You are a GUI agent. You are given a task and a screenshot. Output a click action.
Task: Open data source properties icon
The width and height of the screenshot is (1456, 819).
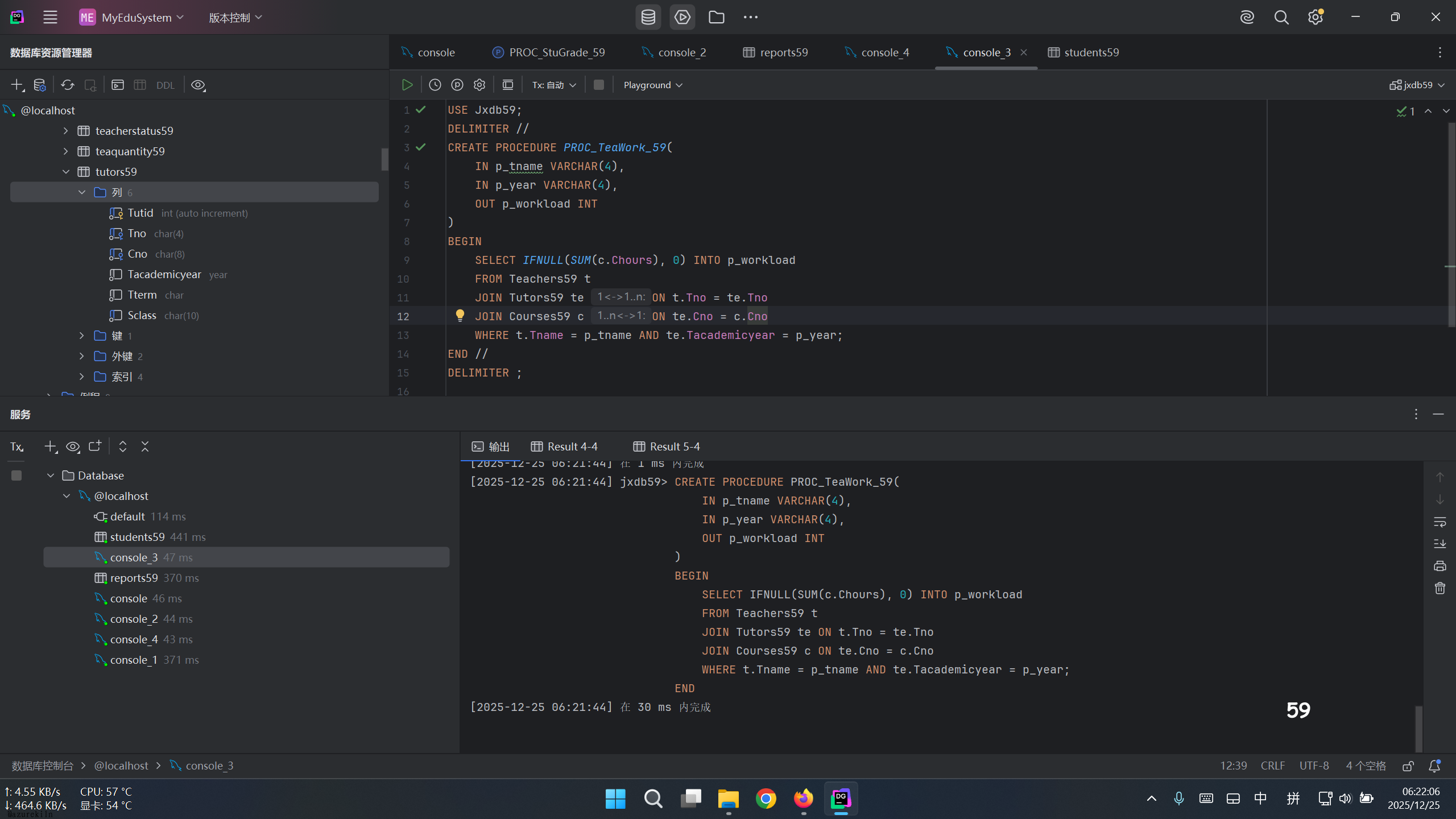pyautogui.click(x=39, y=85)
